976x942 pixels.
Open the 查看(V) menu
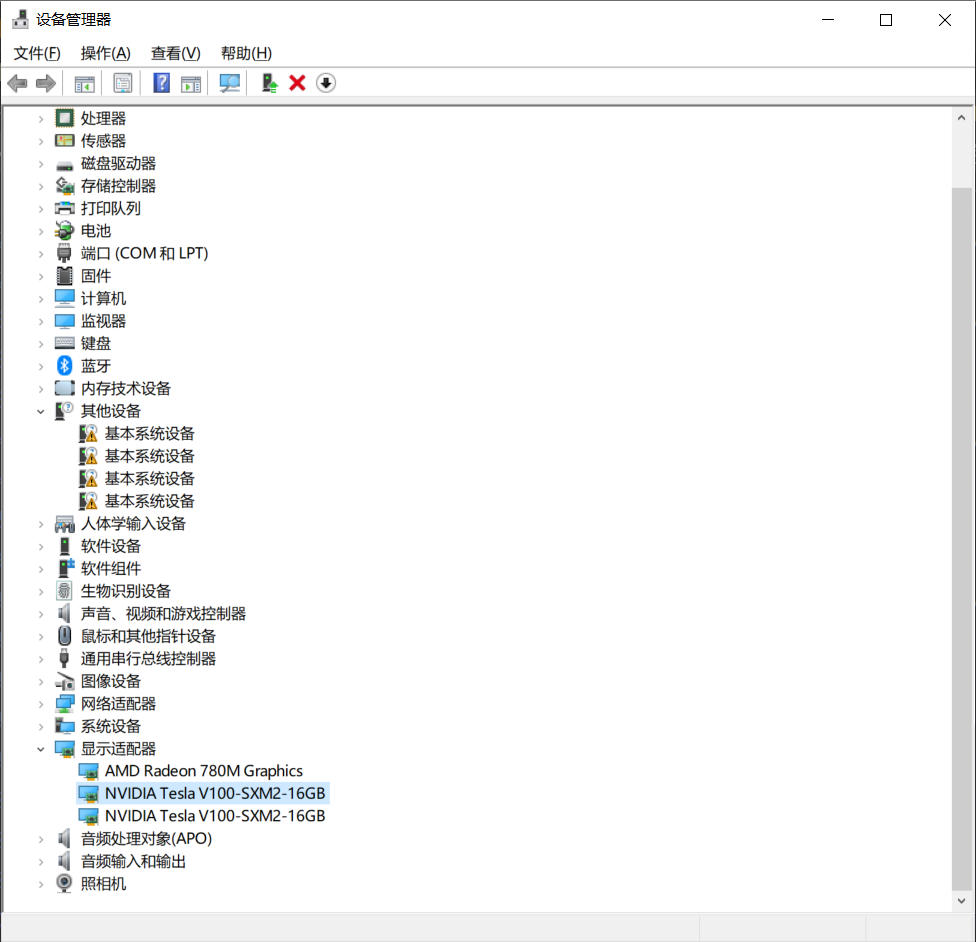click(175, 53)
